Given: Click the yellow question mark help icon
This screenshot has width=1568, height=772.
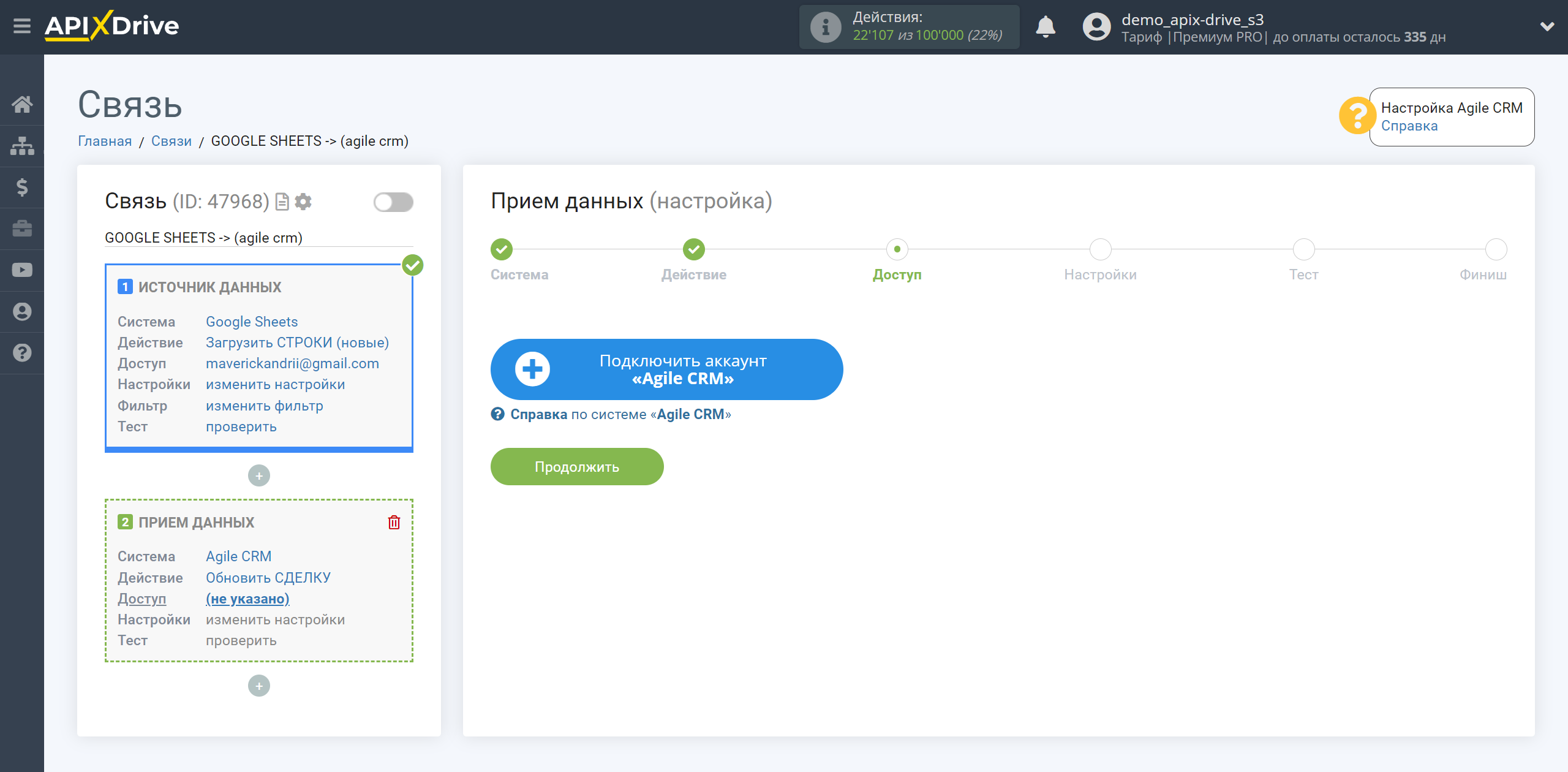Looking at the screenshot, I should click(x=1357, y=116).
